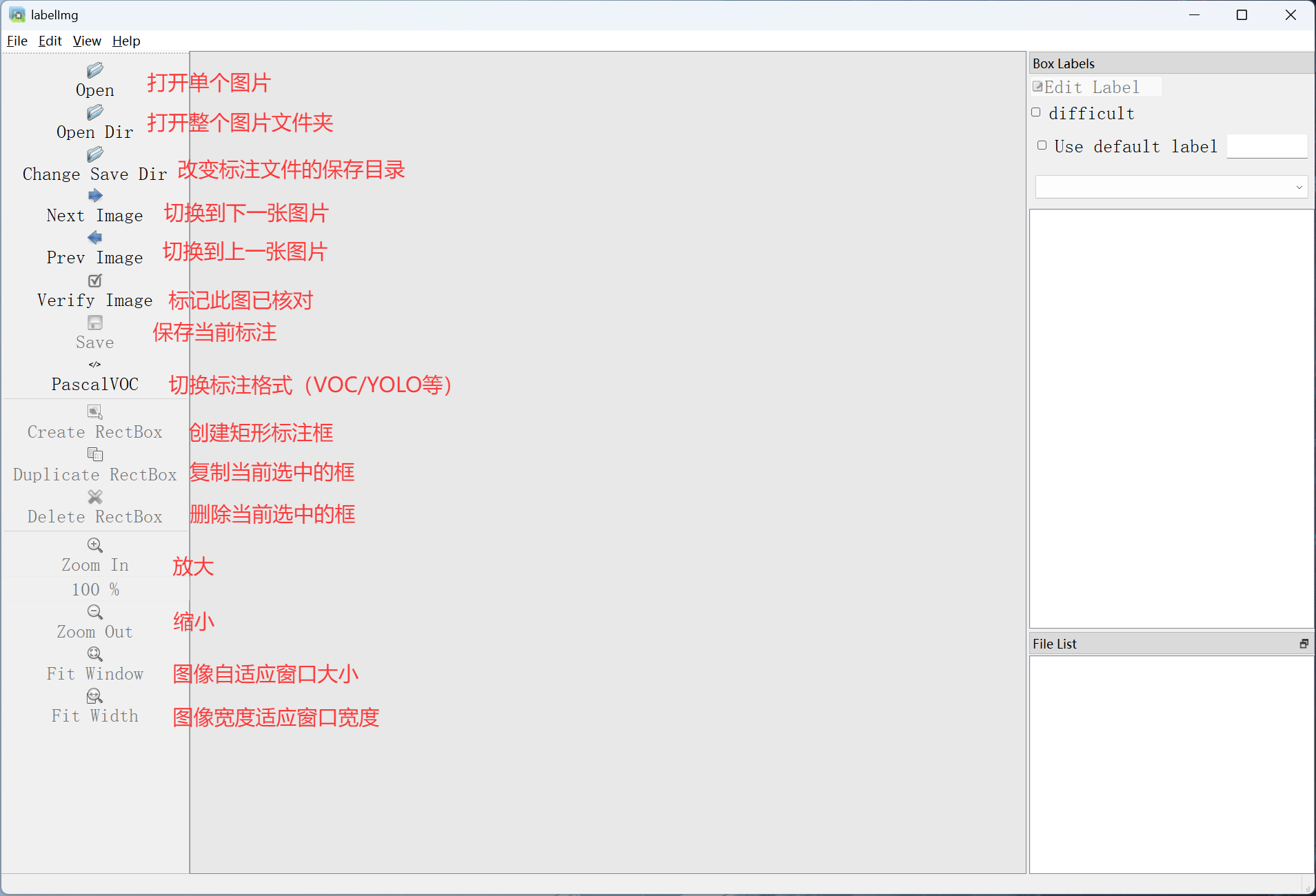Select Fit Window to resize image

pyautogui.click(x=94, y=664)
